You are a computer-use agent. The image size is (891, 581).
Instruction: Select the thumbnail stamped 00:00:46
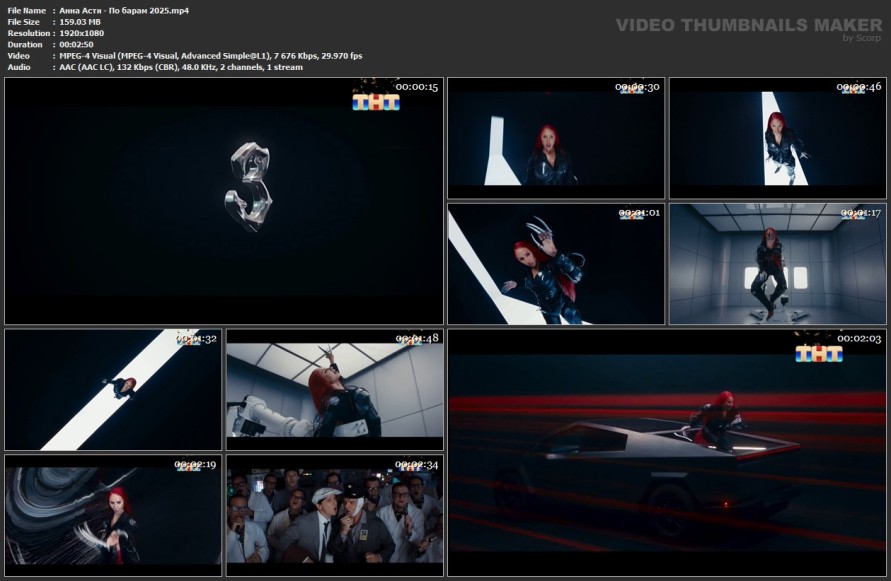click(x=777, y=138)
